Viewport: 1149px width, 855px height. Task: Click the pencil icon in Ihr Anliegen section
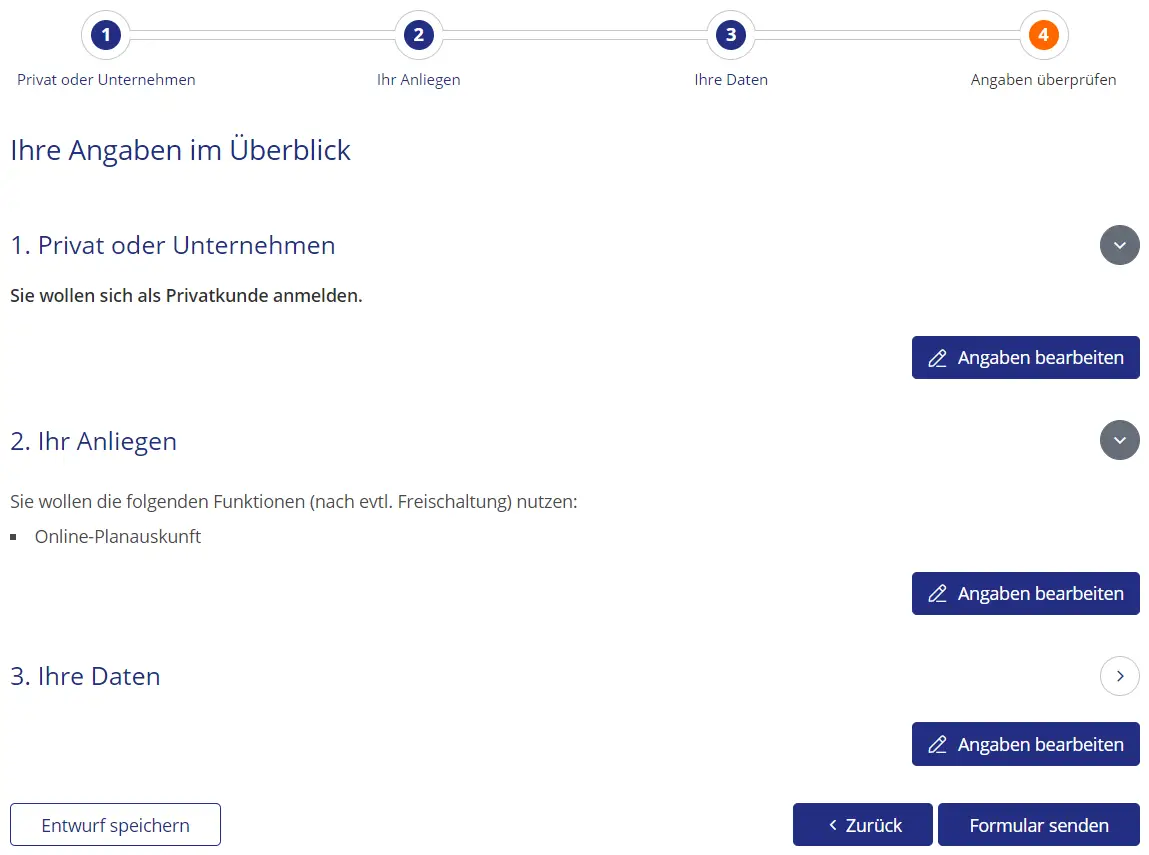(937, 594)
